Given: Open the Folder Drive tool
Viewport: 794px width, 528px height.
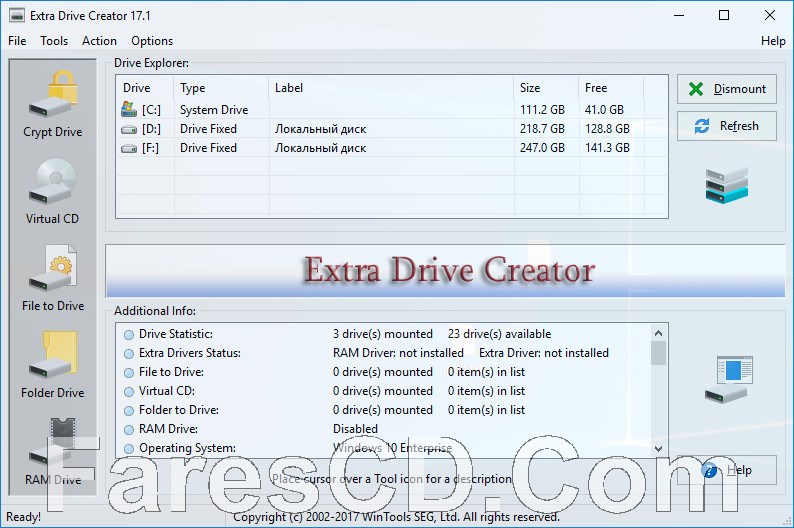Looking at the screenshot, I should tap(53, 365).
